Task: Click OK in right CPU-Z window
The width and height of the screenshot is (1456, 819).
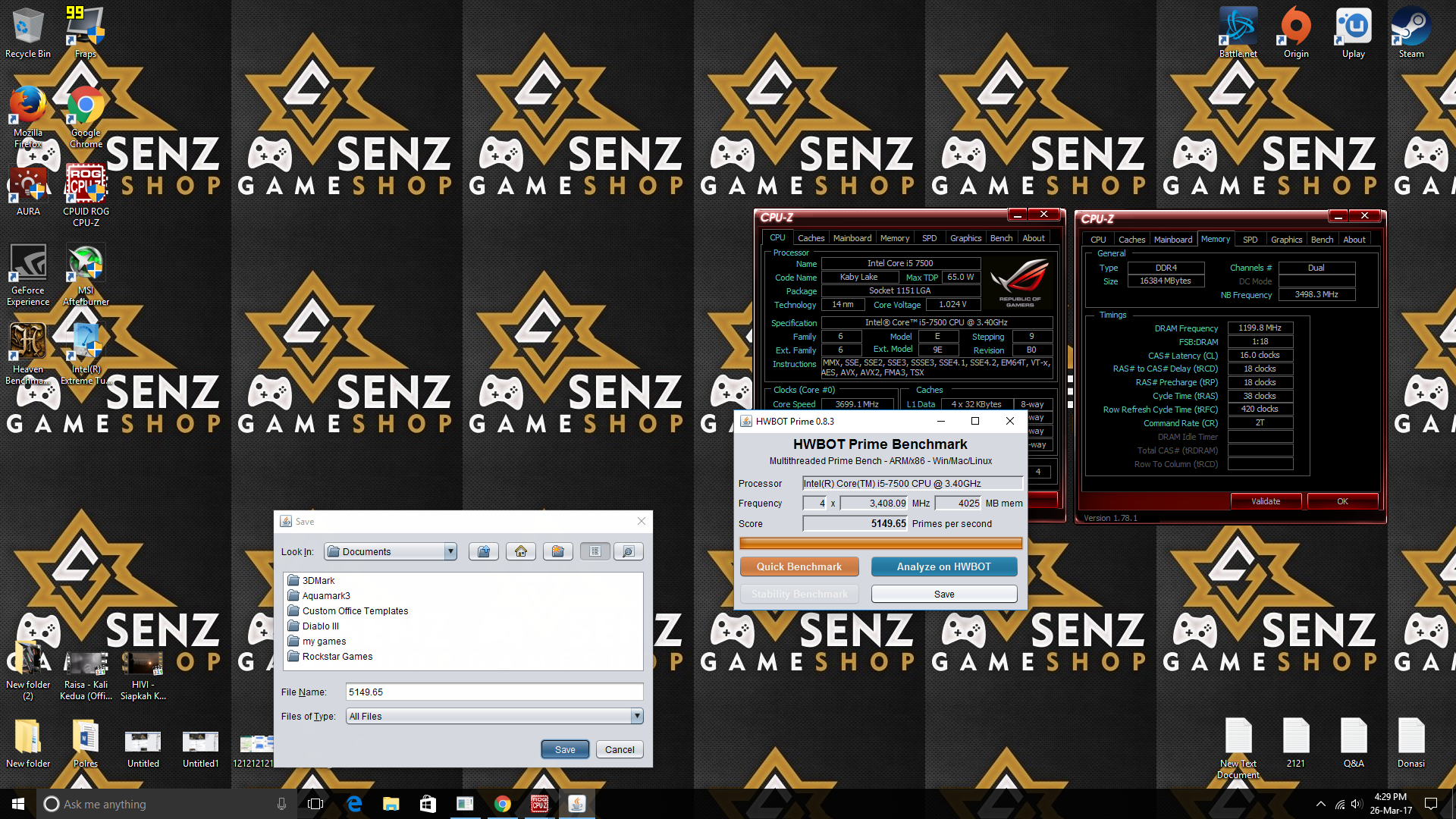Action: [1342, 501]
